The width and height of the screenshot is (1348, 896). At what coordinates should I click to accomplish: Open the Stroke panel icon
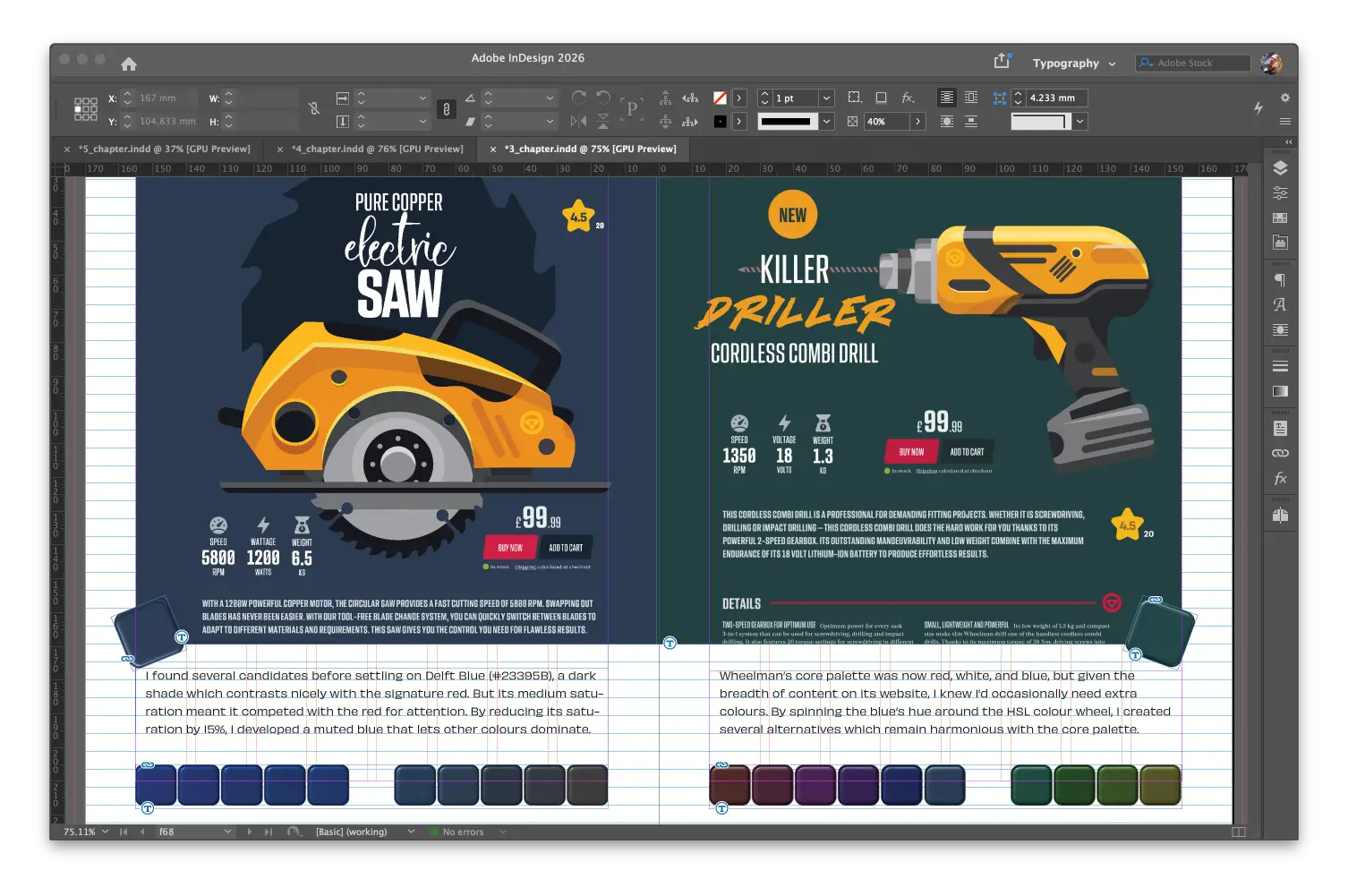(x=1280, y=366)
